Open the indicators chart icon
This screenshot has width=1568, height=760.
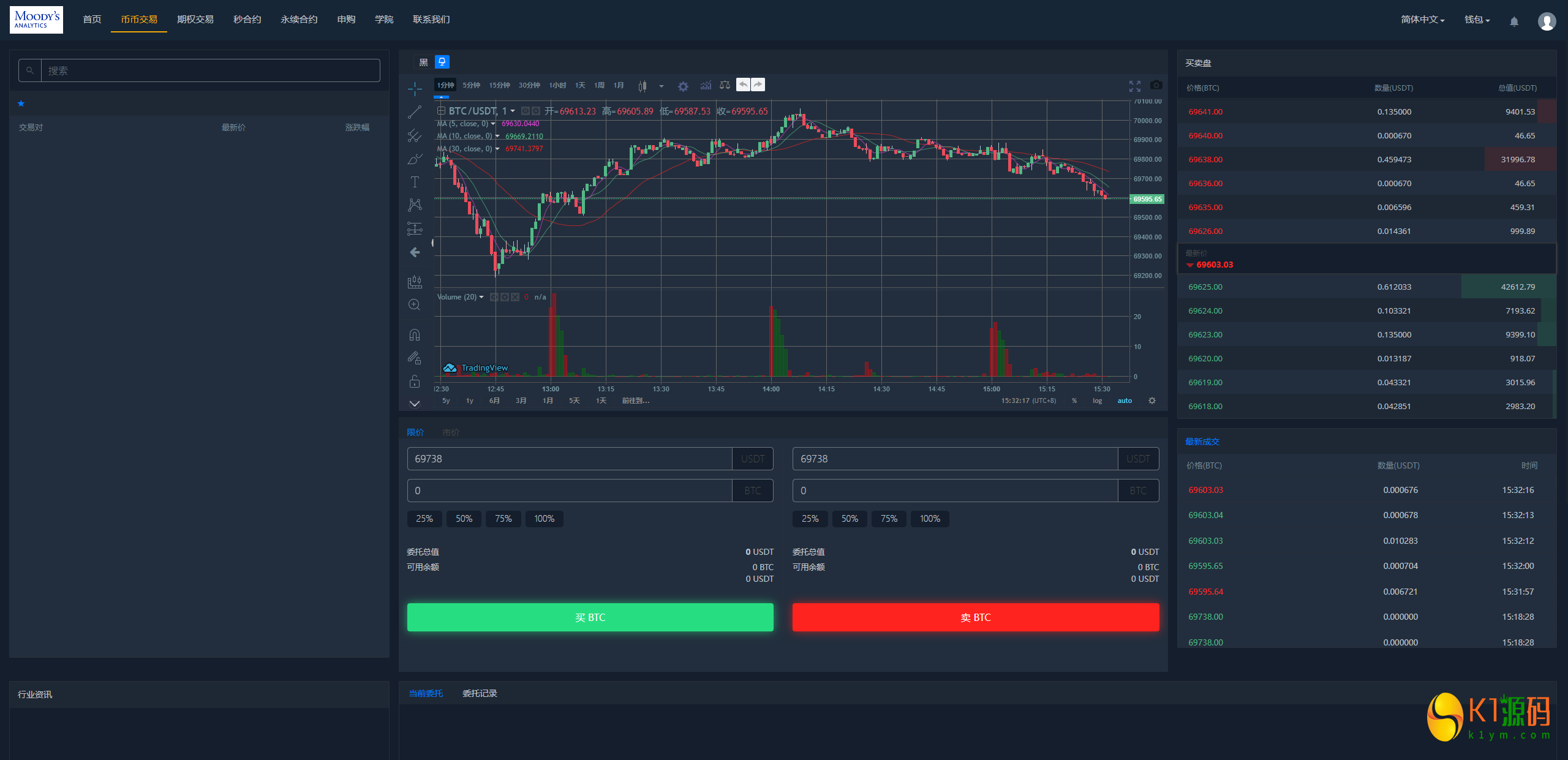pyautogui.click(x=706, y=86)
